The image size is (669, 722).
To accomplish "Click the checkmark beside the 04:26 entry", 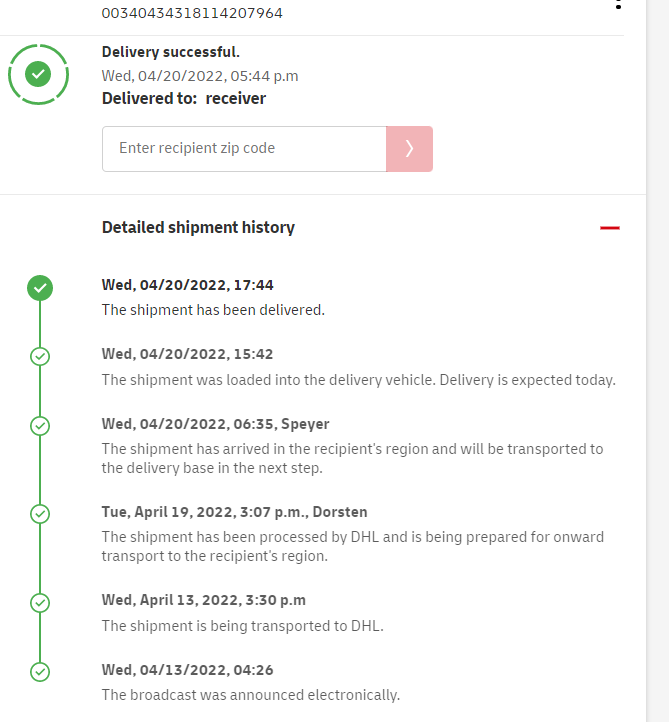I will pyautogui.click(x=40, y=672).
